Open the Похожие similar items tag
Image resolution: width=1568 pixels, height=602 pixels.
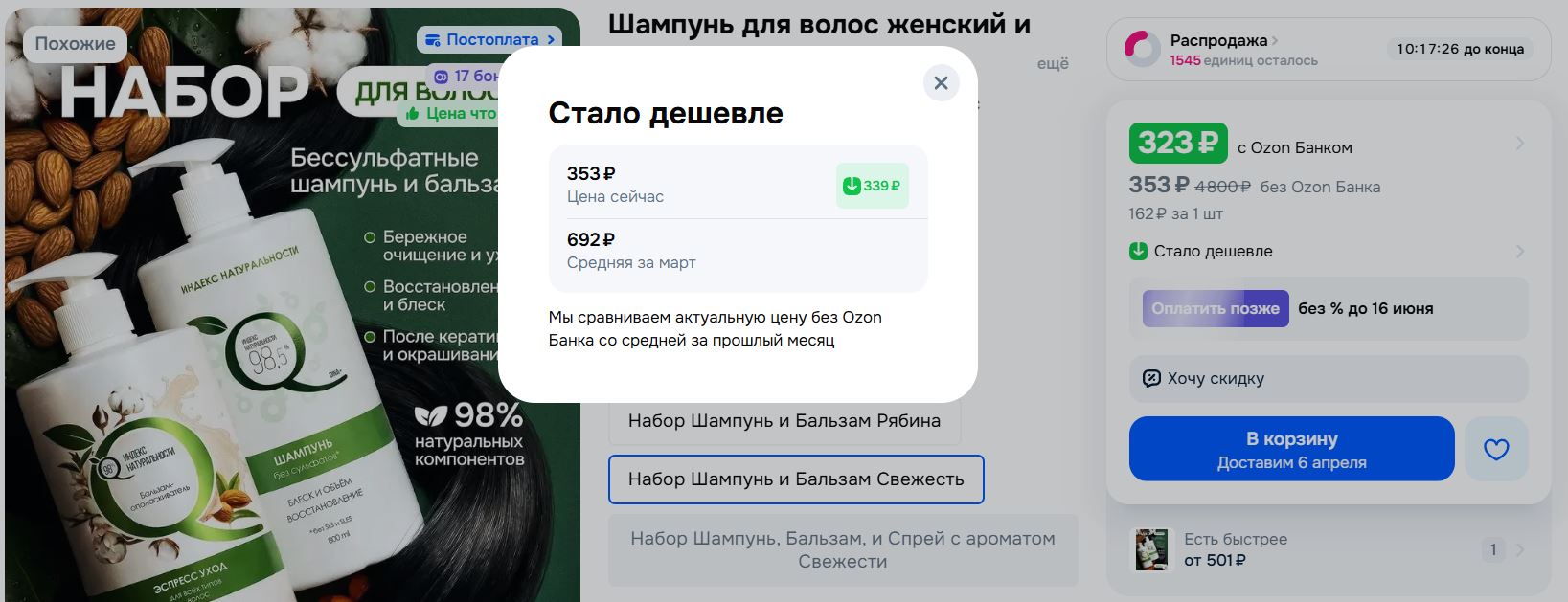pos(75,44)
